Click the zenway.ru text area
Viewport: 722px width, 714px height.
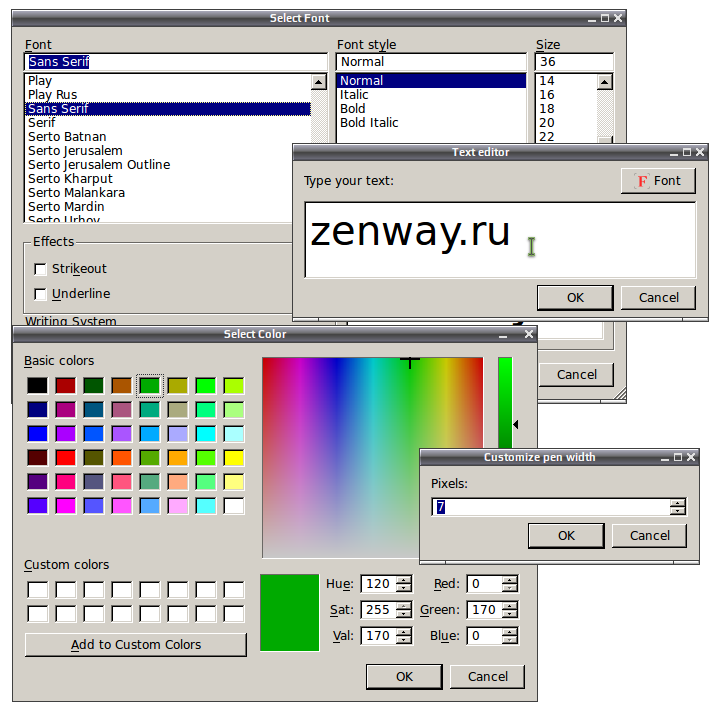coord(500,240)
